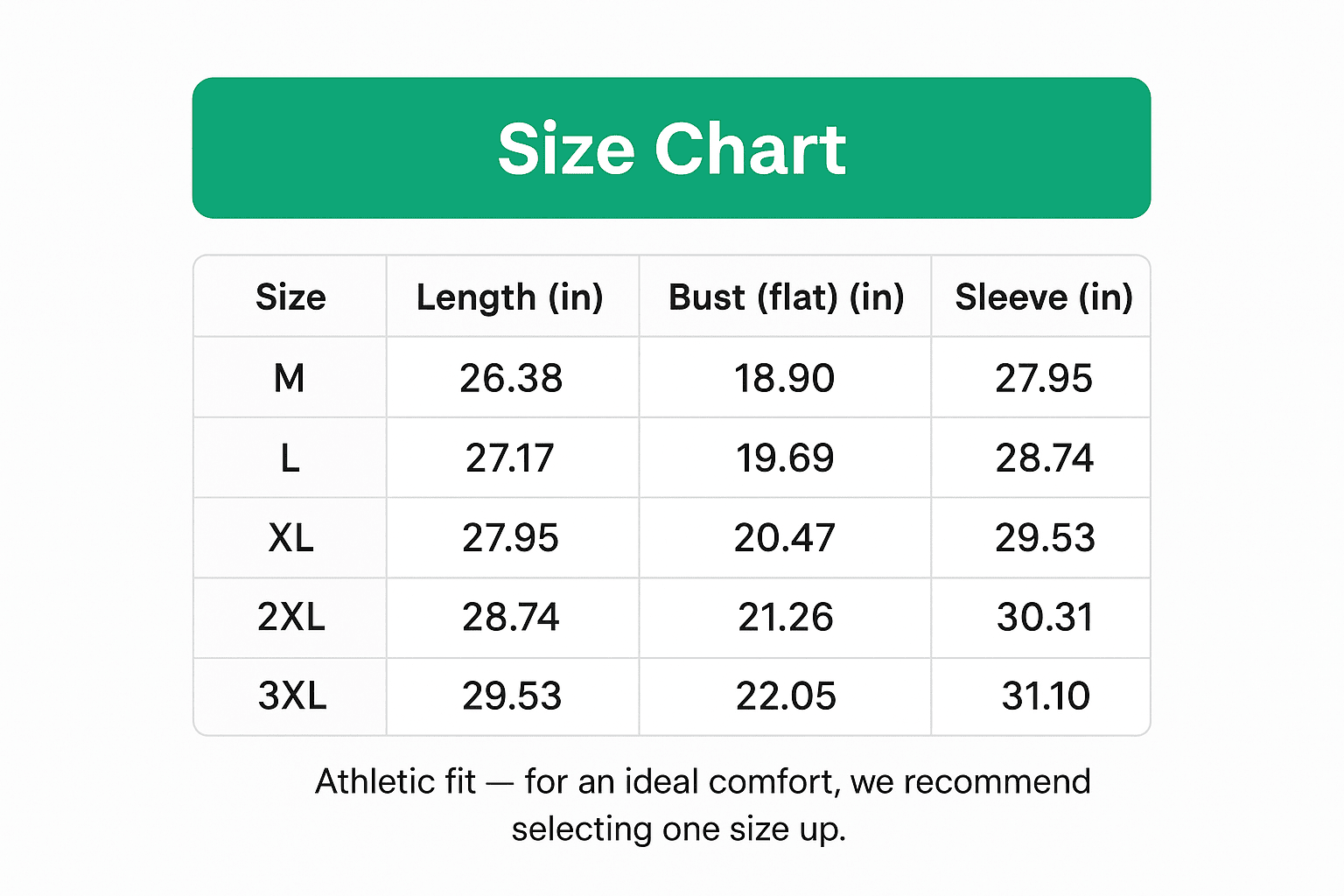Click the 30.31 sleeve measurement
Viewport: 1344px width, 896px height.
pos(1045,617)
